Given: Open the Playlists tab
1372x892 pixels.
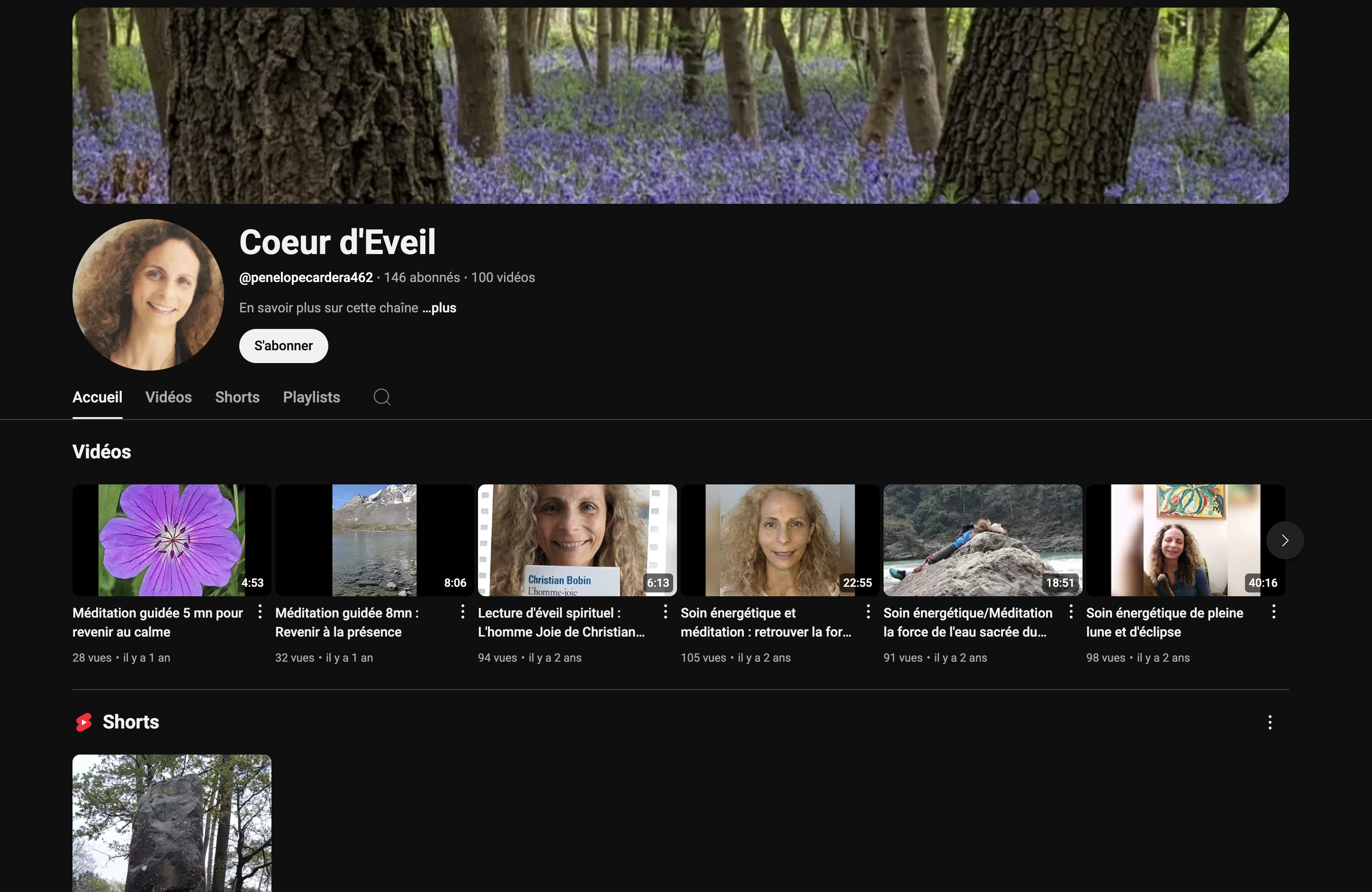Looking at the screenshot, I should pos(311,397).
